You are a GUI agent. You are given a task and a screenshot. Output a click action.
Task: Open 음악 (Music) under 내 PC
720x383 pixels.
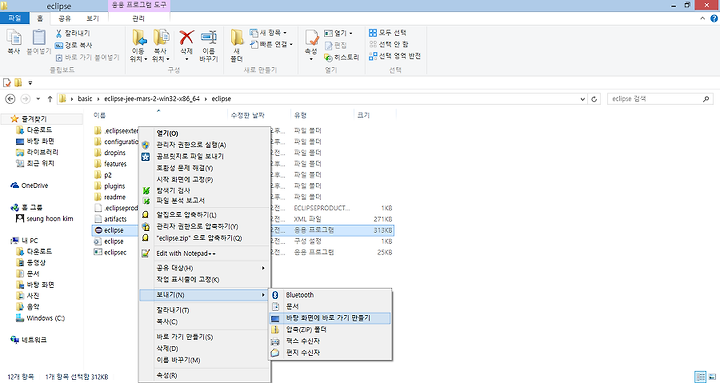point(28,307)
